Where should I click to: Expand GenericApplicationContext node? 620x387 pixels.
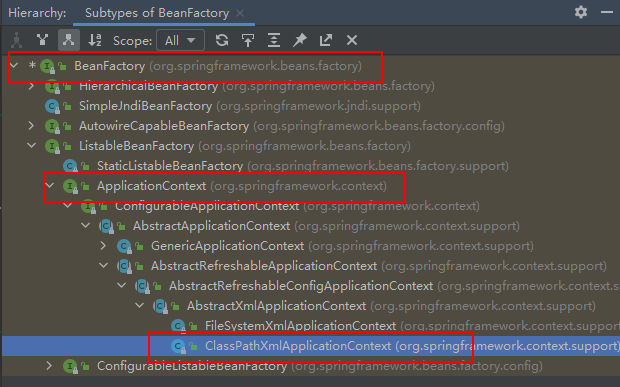tap(104, 245)
